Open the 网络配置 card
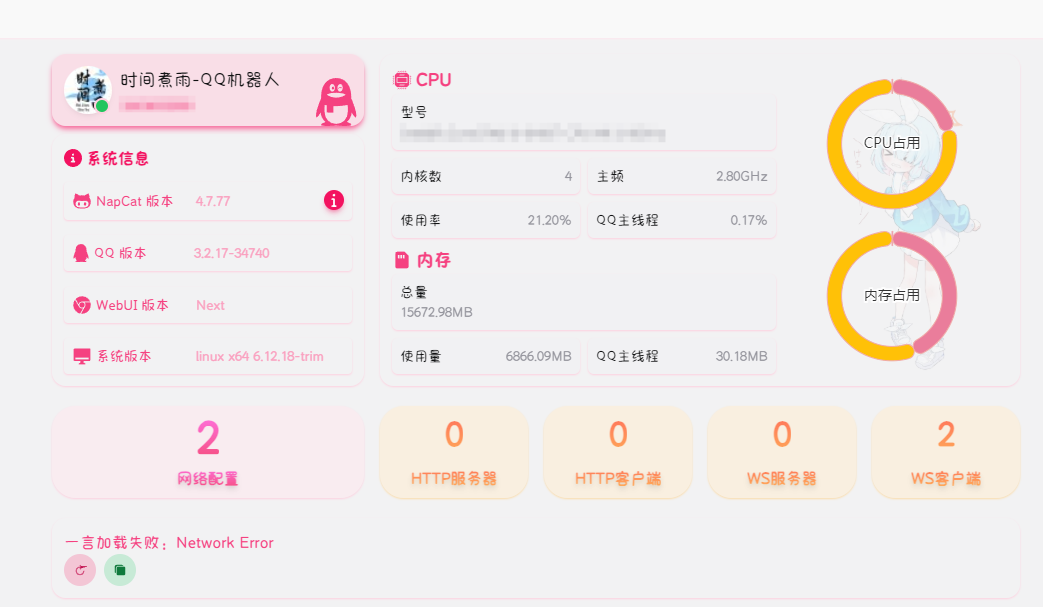Viewport: 1043px width, 607px height. 208,453
